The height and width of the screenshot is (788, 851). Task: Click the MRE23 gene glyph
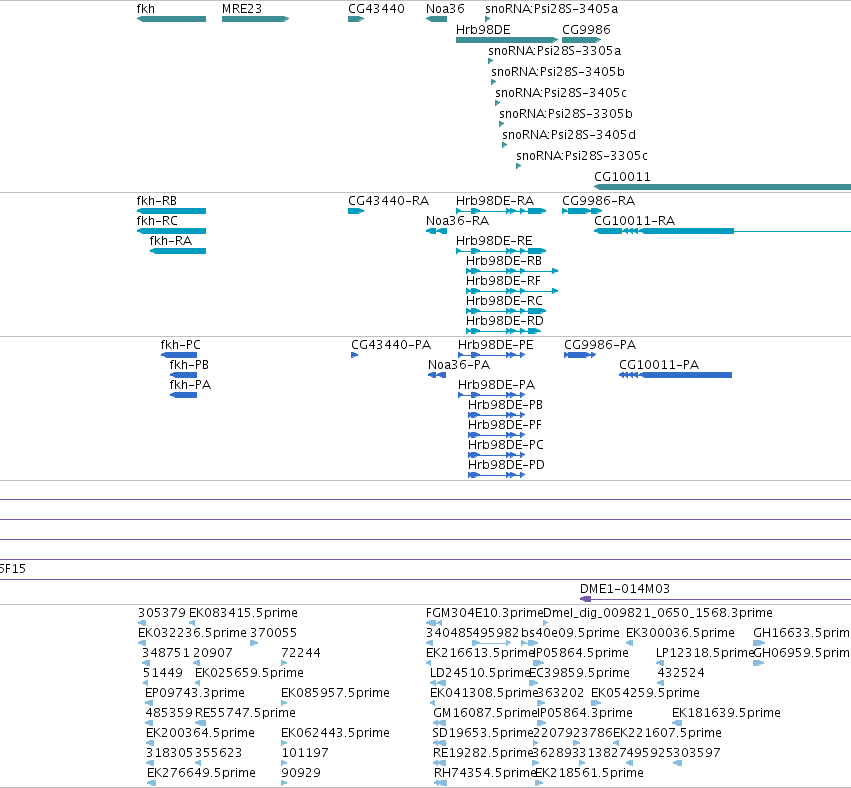click(x=255, y=19)
